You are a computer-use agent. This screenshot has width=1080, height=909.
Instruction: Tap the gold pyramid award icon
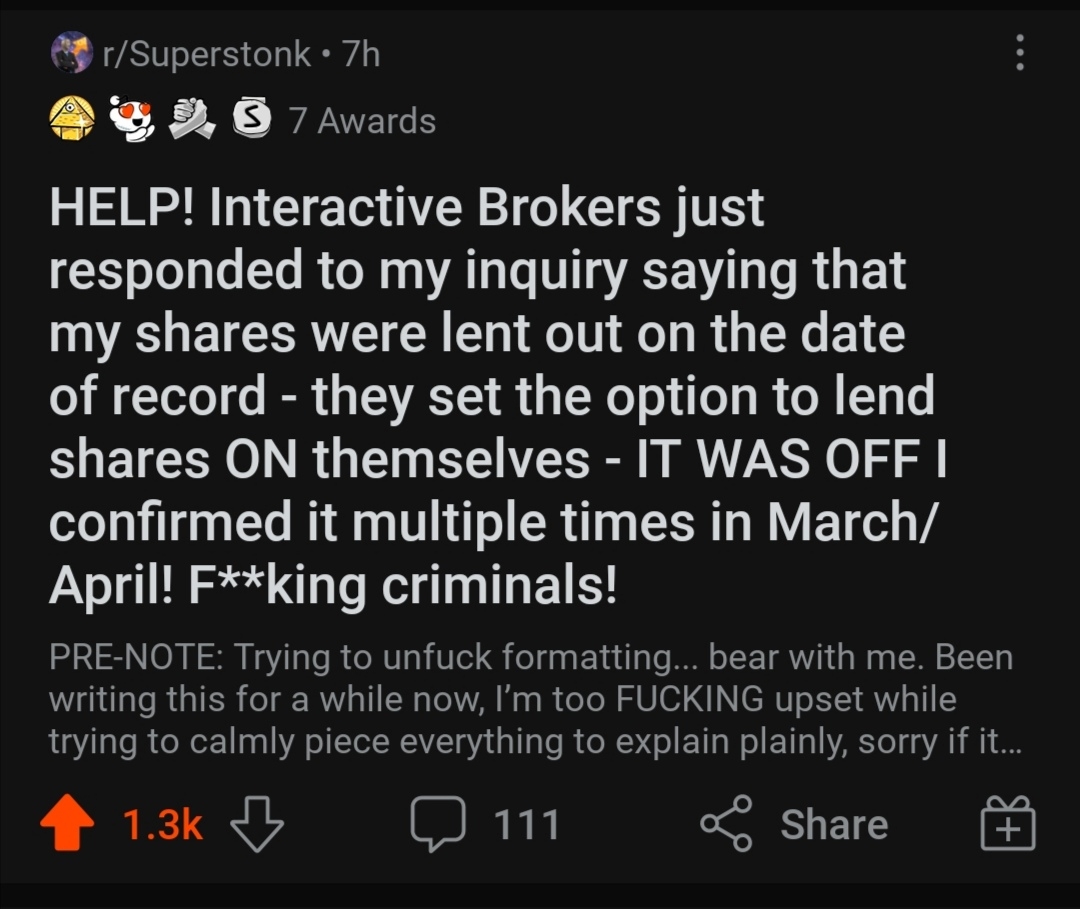73,121
